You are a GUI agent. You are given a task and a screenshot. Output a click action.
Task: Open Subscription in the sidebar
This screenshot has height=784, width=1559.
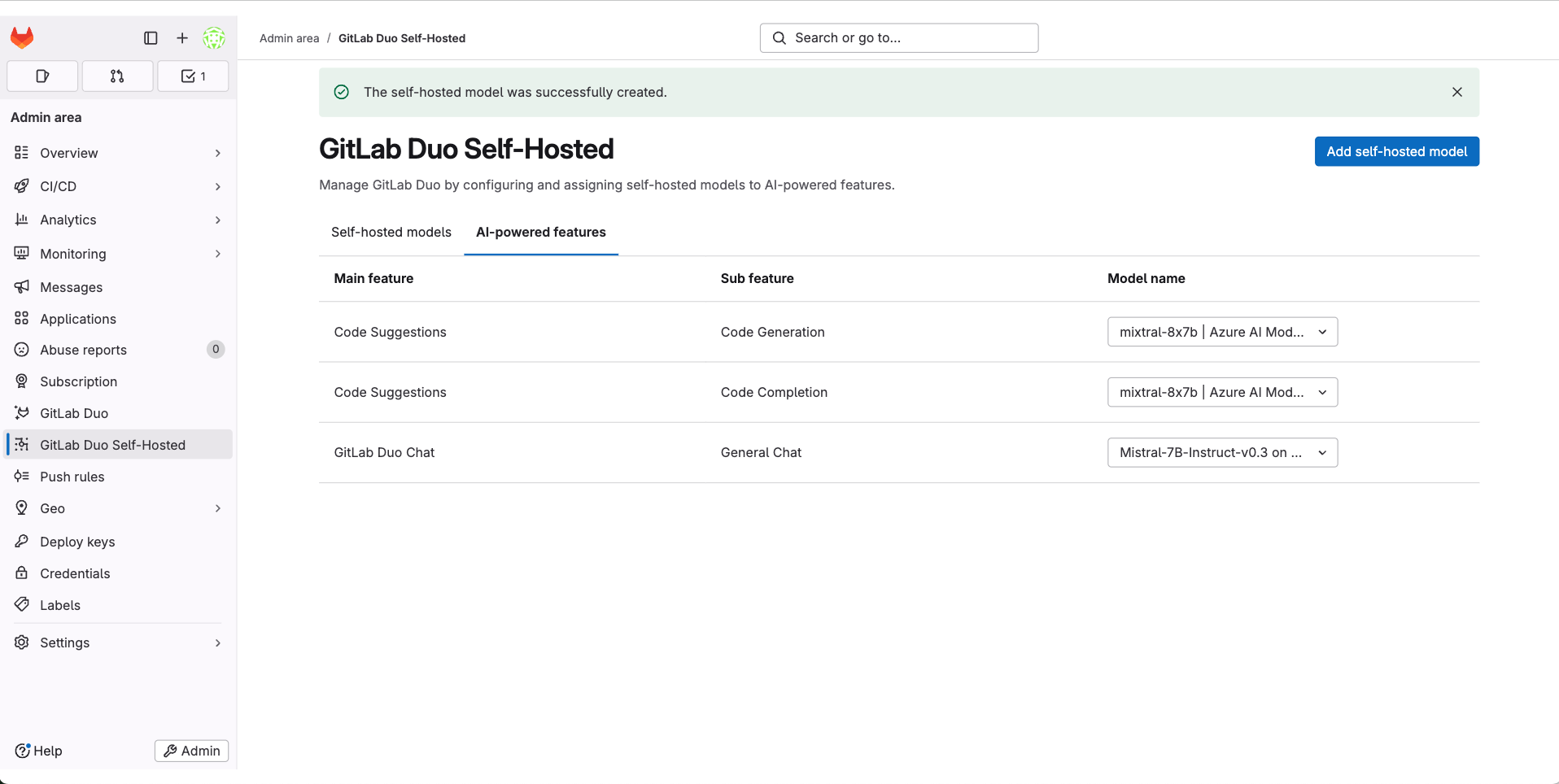click(118, 381)
